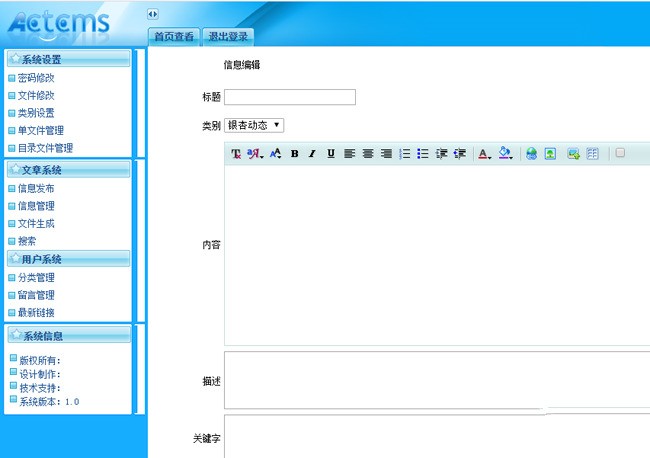Click the Actcms logo
This screenshot has width=650, height=458.
(58, 24)
